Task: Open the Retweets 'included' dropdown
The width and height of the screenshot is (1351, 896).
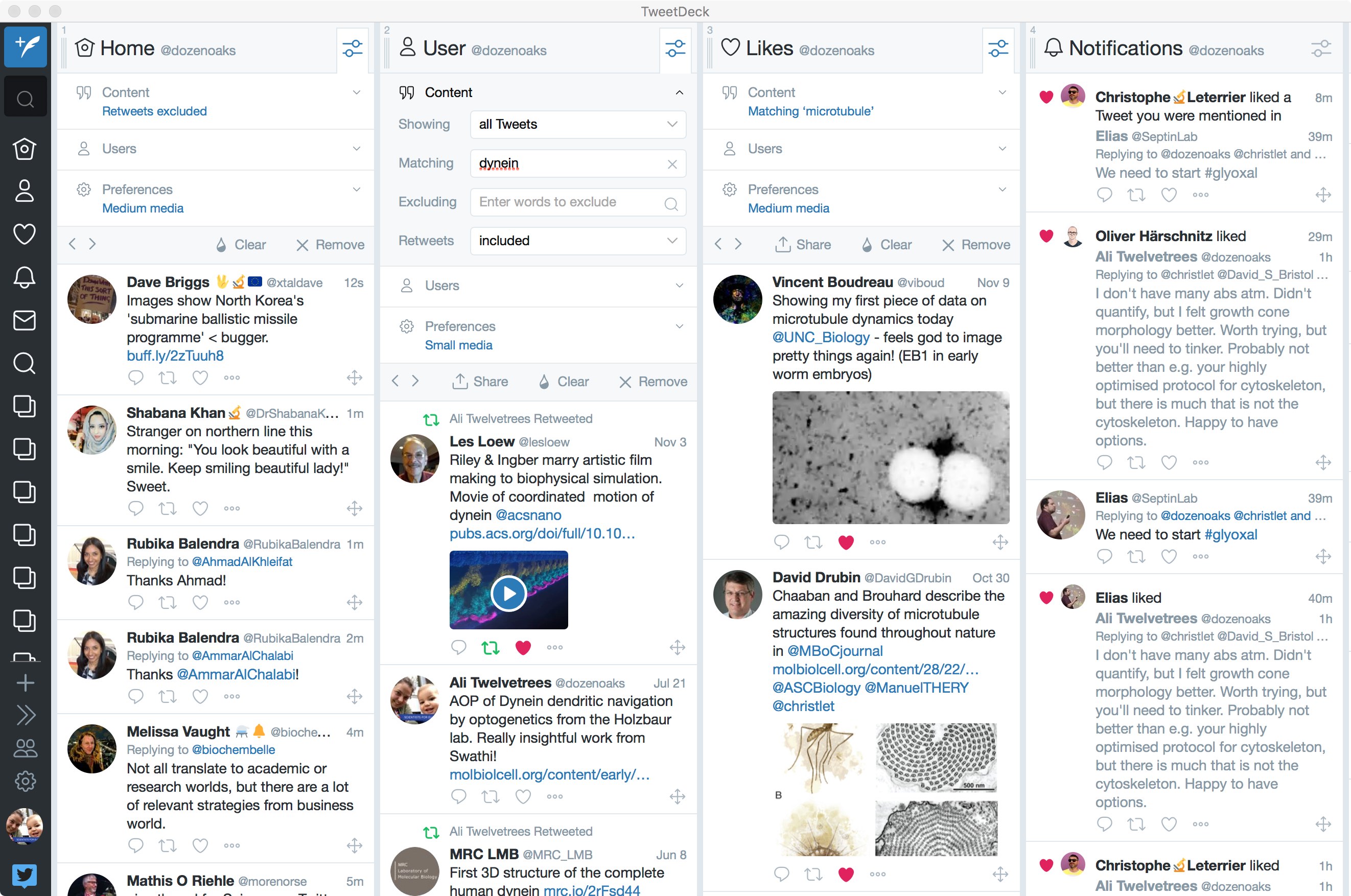Action: click(x=578, y=241)
